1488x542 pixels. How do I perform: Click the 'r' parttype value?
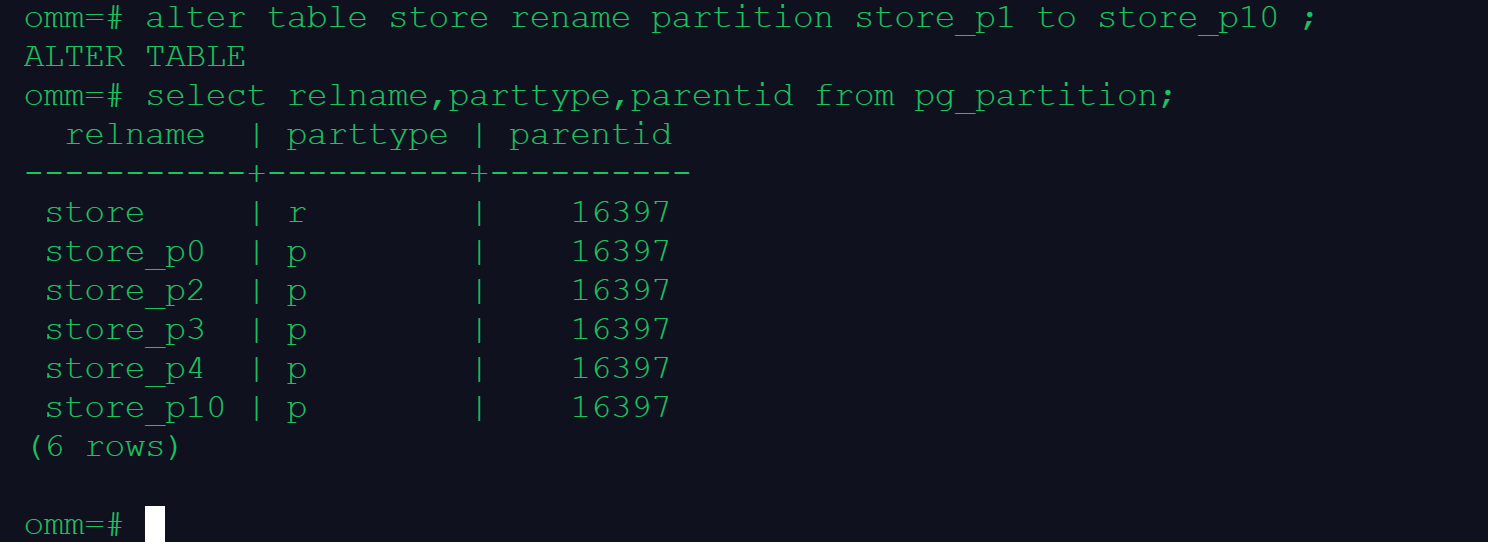click(297, 214)
